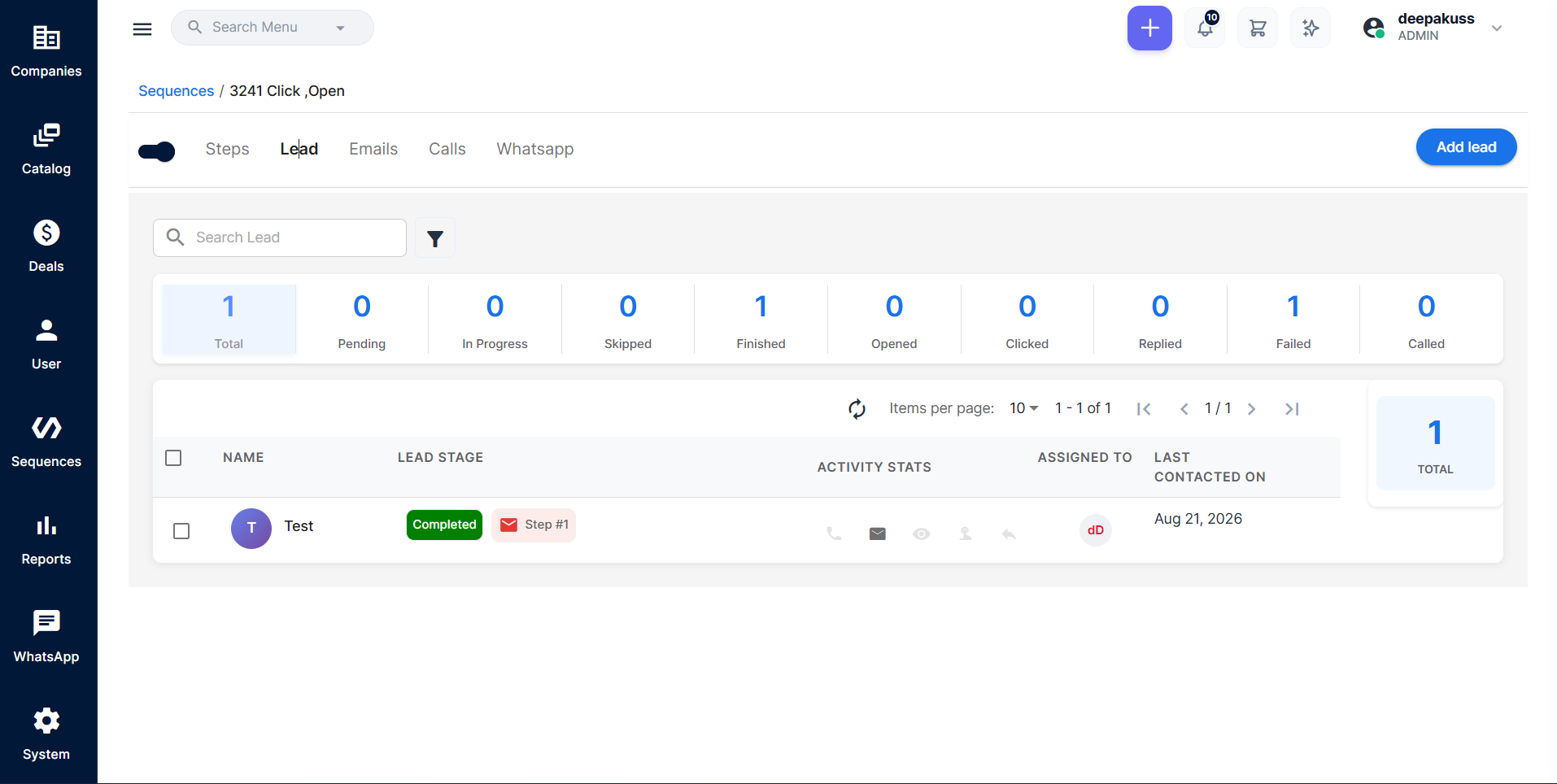Go to previous page of leads

pyautogui.click(x=1184, y=409)
